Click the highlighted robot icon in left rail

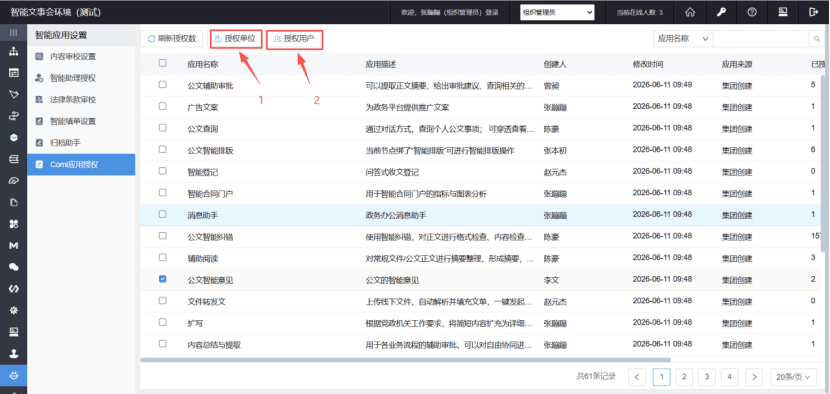click(x=14, y=375)
